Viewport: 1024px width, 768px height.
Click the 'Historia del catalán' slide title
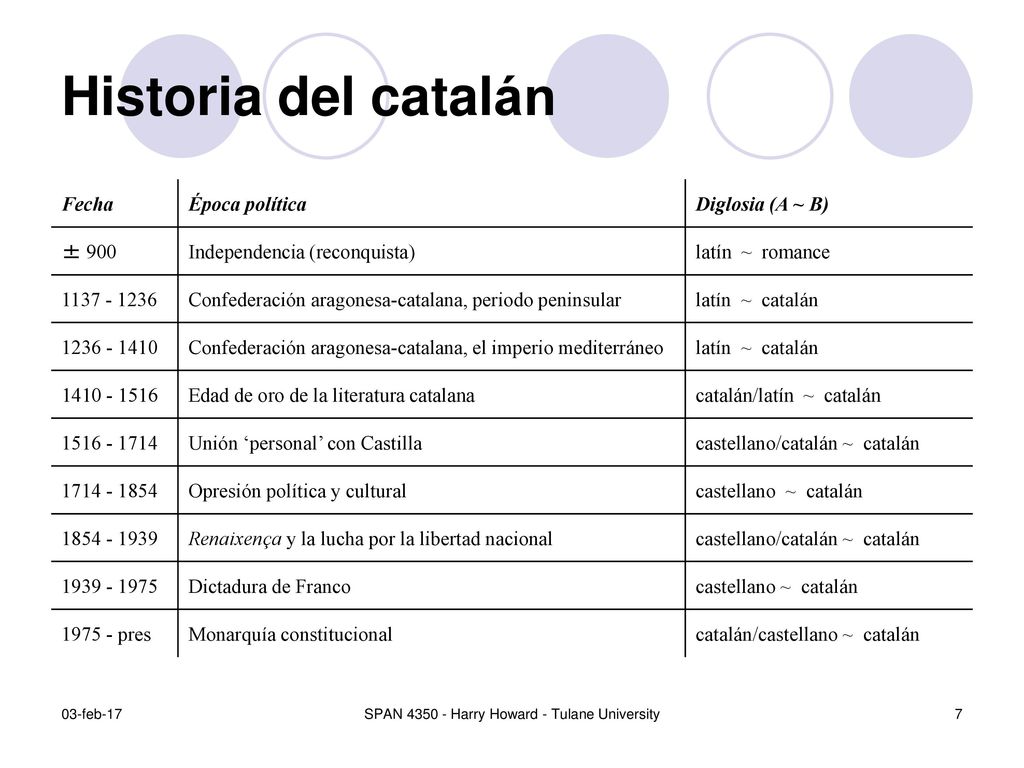tap(308, 97)
